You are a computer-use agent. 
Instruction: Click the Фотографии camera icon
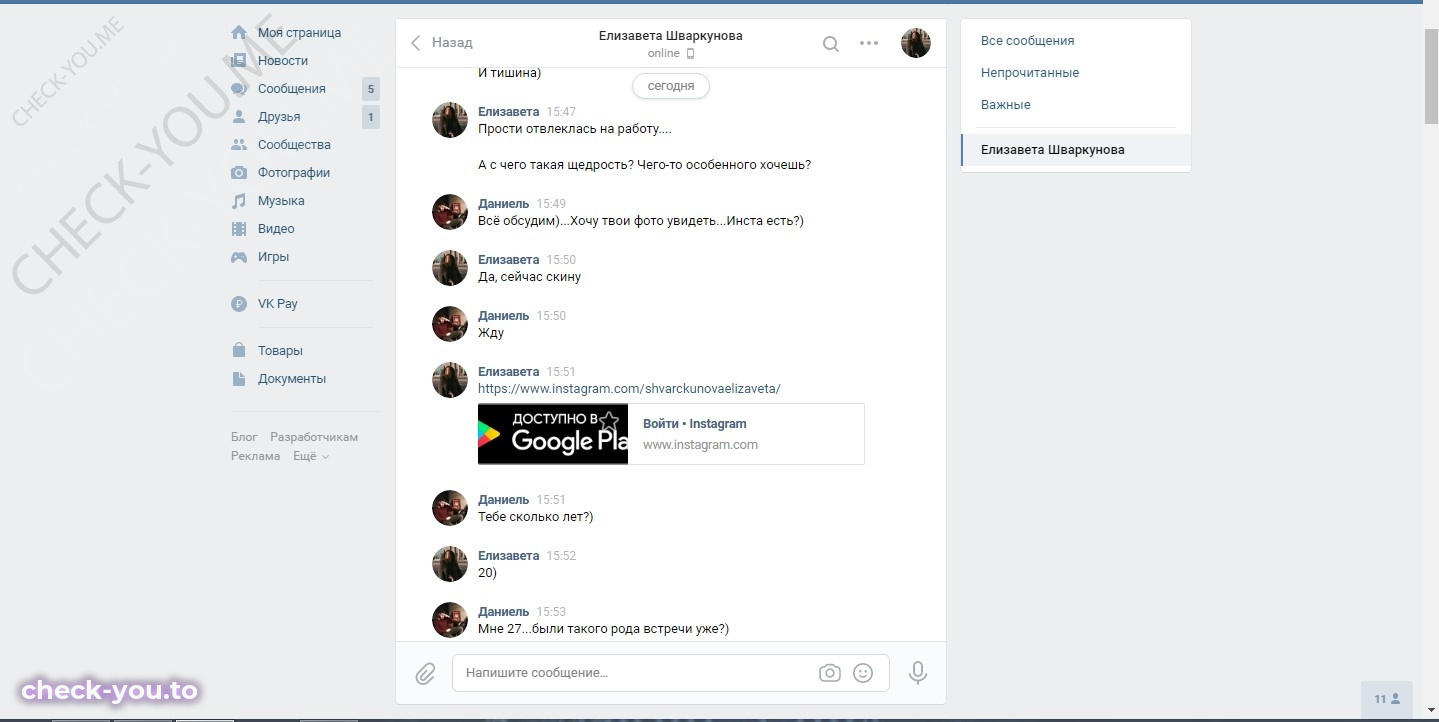point(239,173)
